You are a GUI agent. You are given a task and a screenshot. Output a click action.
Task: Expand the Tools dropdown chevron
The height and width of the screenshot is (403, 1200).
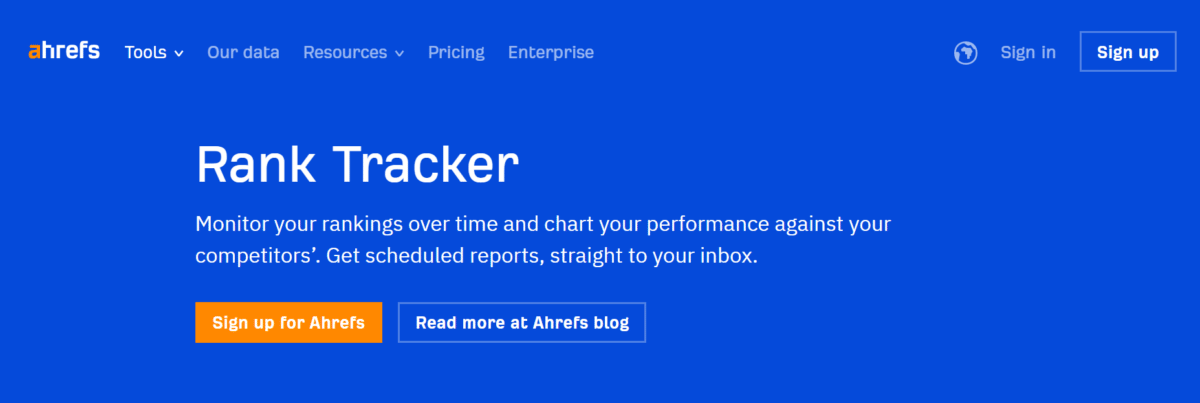pyautogui.click(x=178, y=53)
